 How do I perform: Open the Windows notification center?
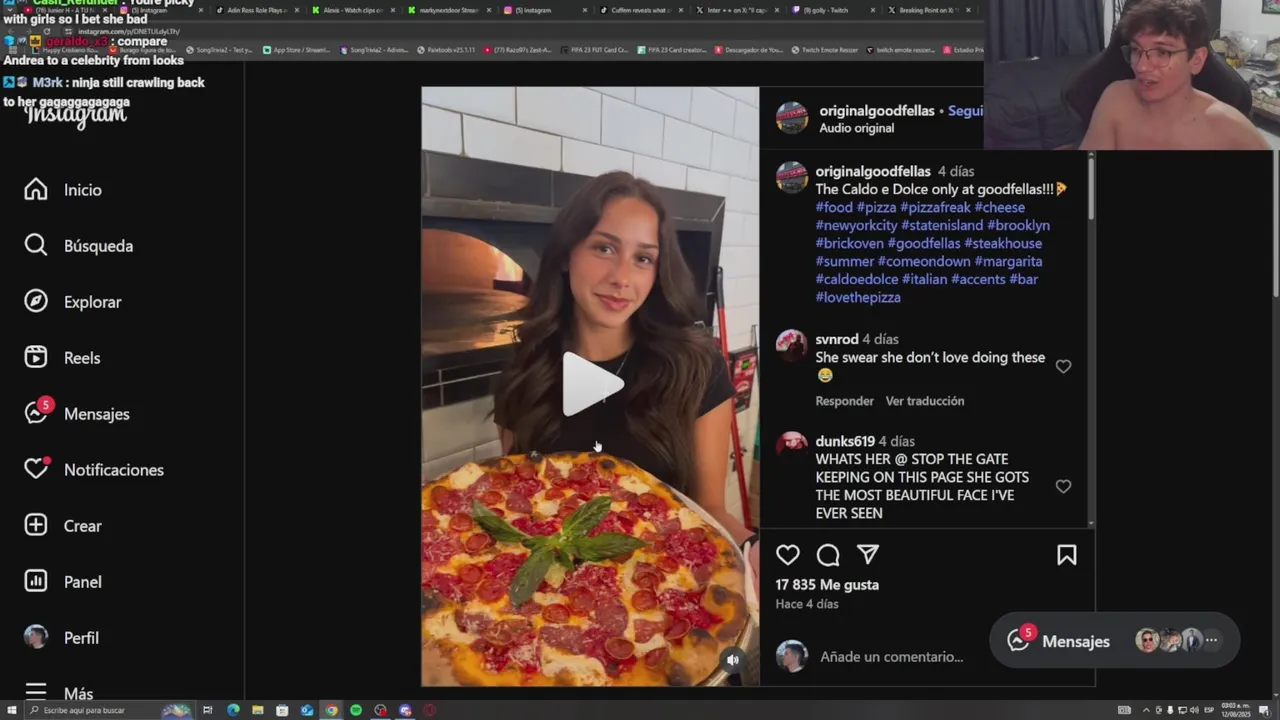[x=1265, y=710]
